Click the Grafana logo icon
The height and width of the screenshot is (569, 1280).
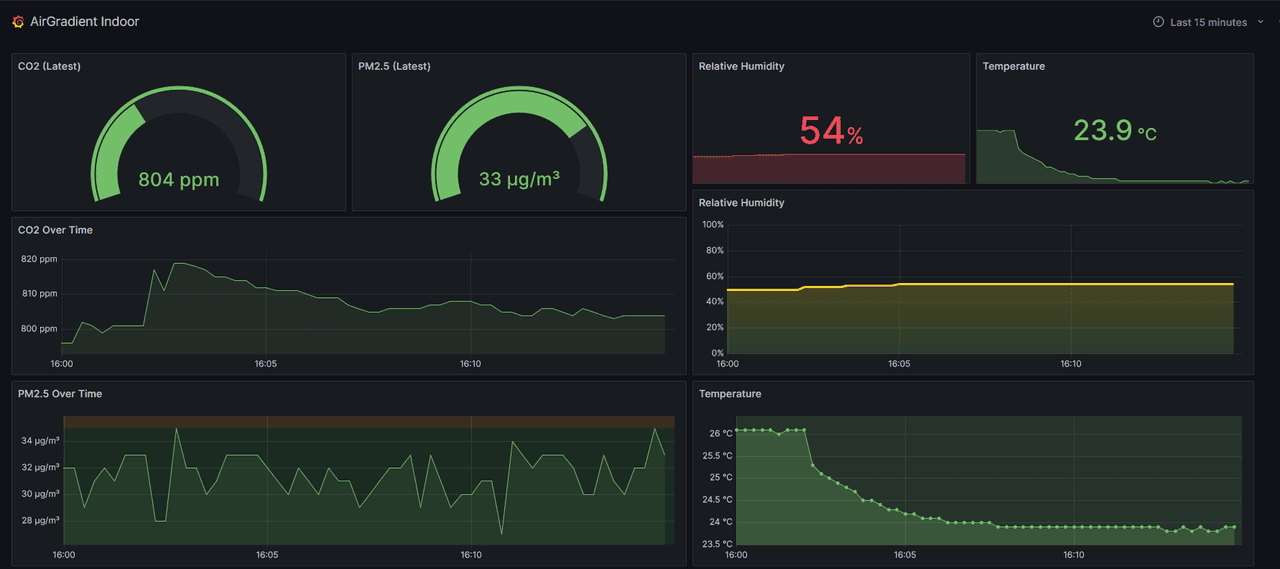(x=18, y=22)
